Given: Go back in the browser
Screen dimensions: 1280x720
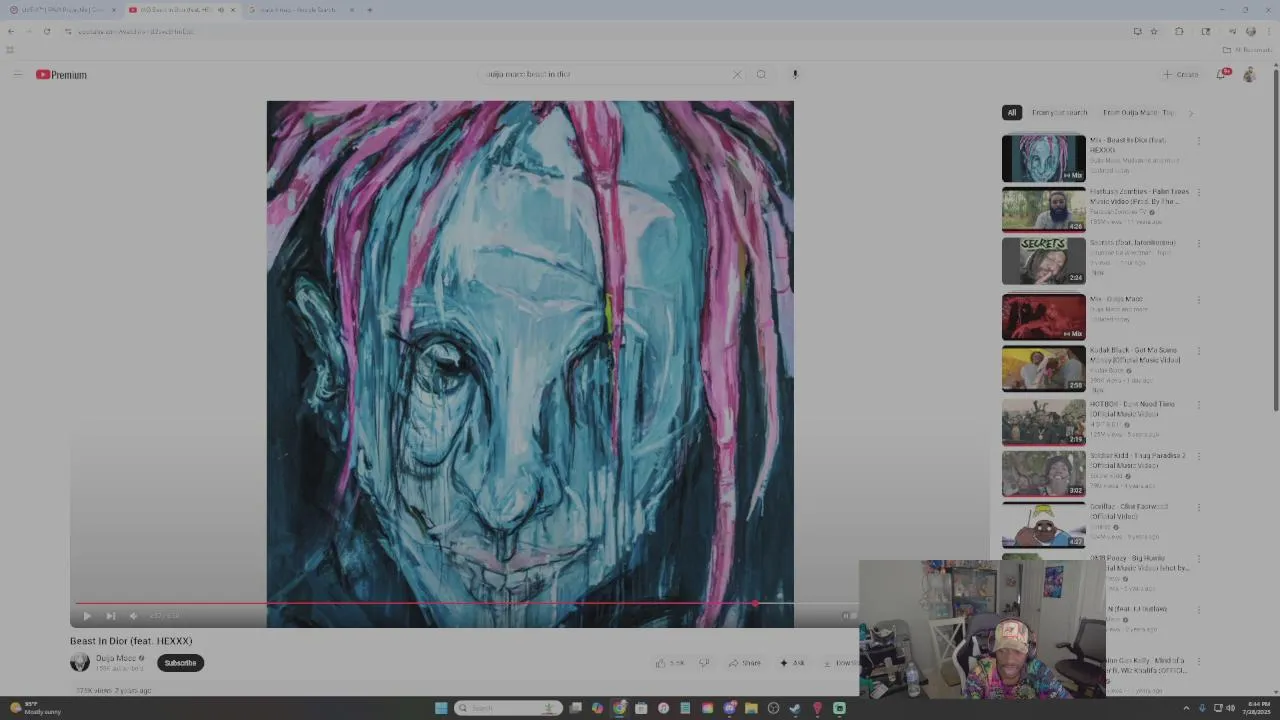Looking at the screenshot, I should click(11, 31).
